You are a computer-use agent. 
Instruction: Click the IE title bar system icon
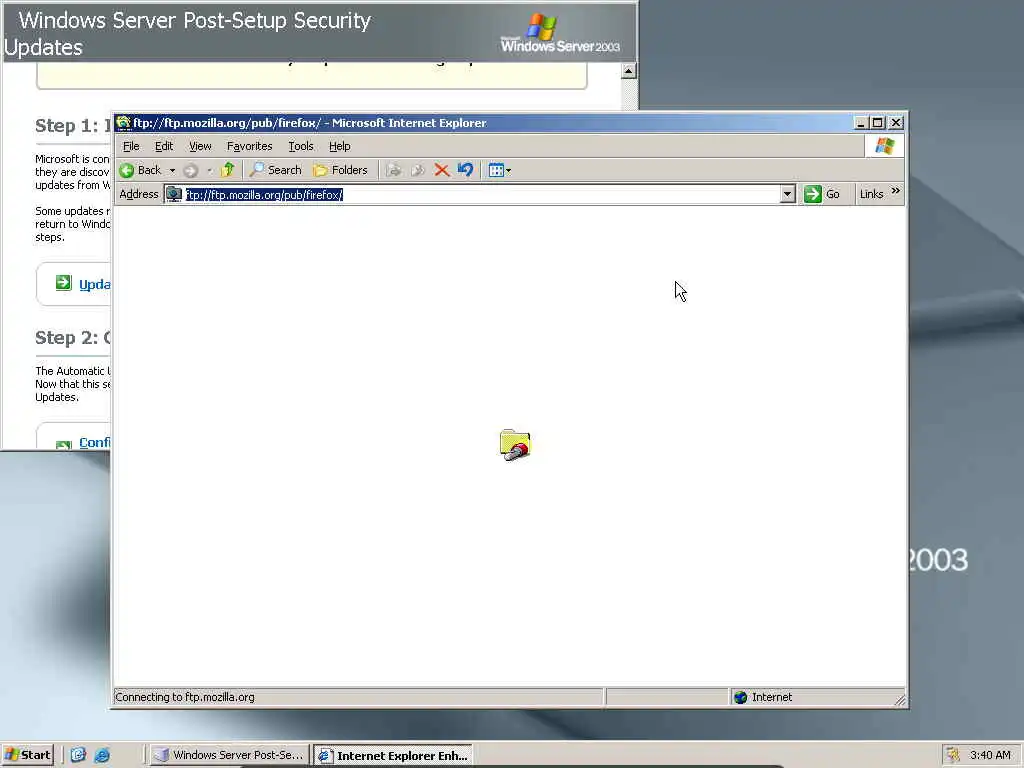pyautogui.click(x=123, y=123)
